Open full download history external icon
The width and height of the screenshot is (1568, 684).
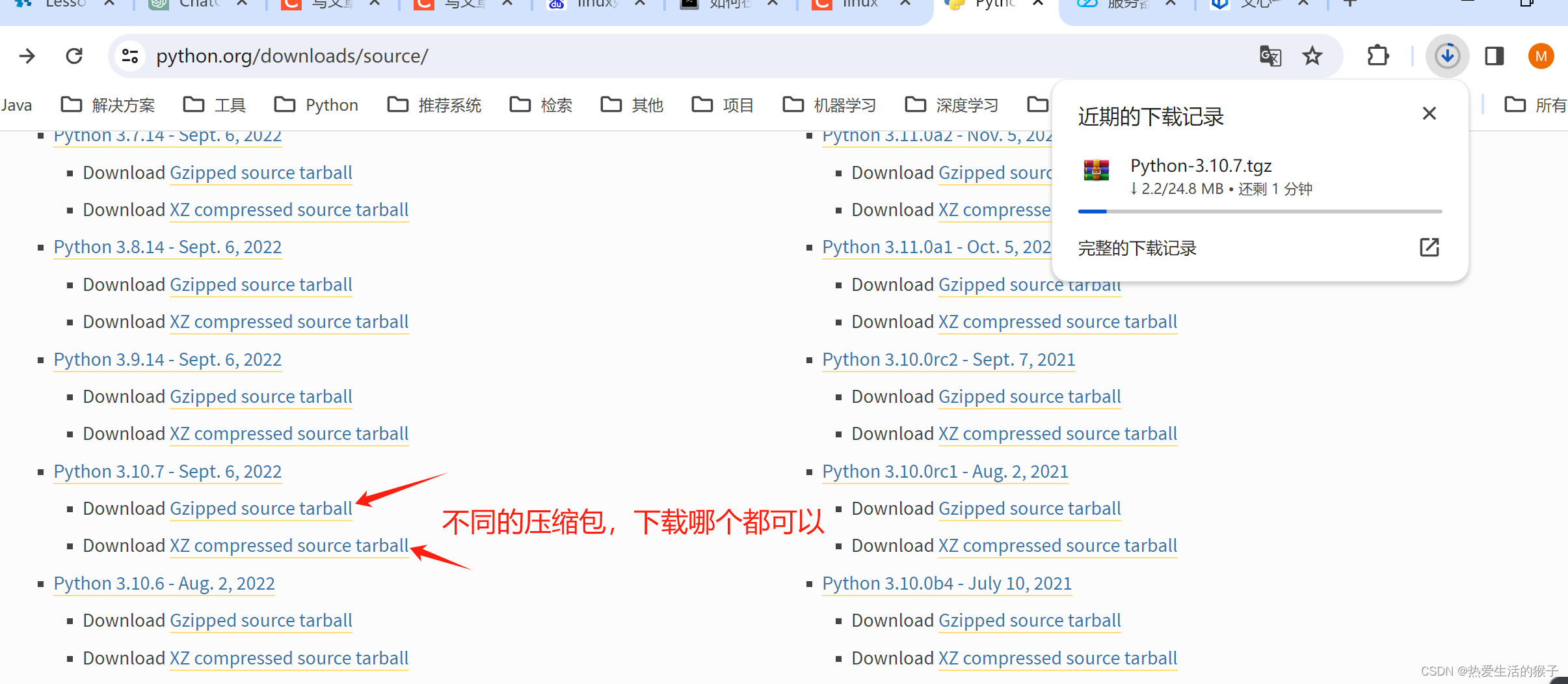[1429, 247]
